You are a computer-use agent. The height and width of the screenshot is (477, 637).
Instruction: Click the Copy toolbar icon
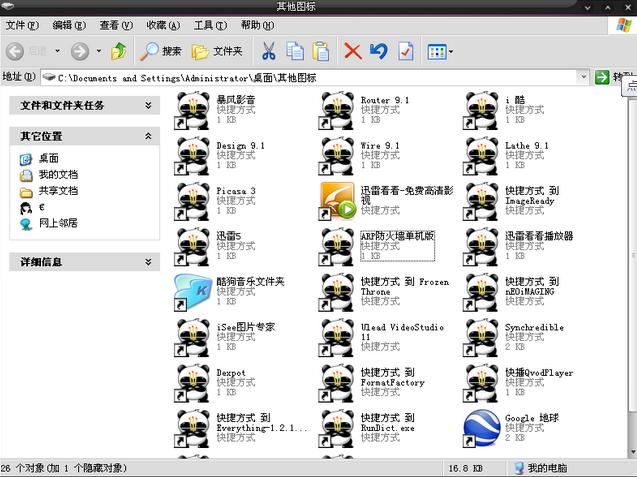click(x=295, y=52)
